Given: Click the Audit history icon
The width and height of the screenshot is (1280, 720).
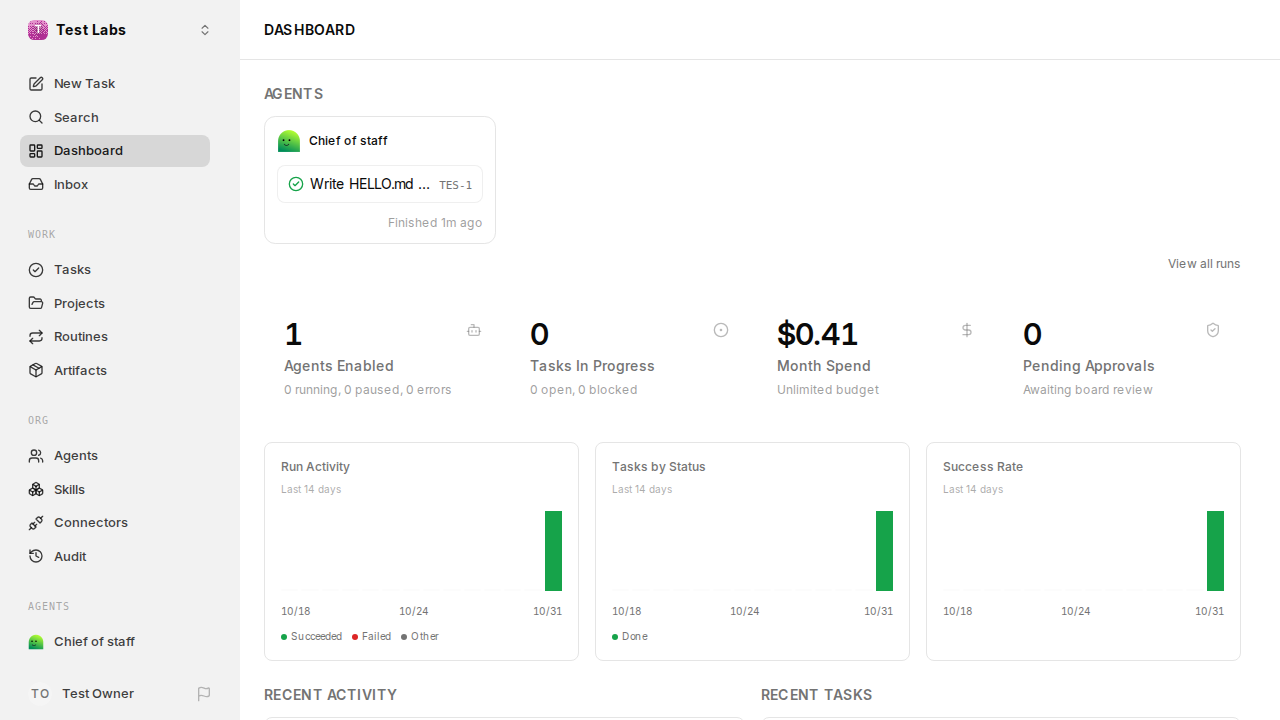Looking at the screenshot, I should pos(36,556).
